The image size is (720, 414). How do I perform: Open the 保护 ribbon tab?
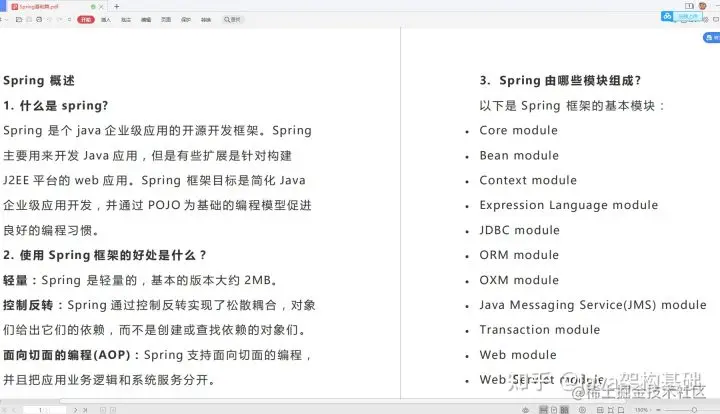click(x=186, y=20)
